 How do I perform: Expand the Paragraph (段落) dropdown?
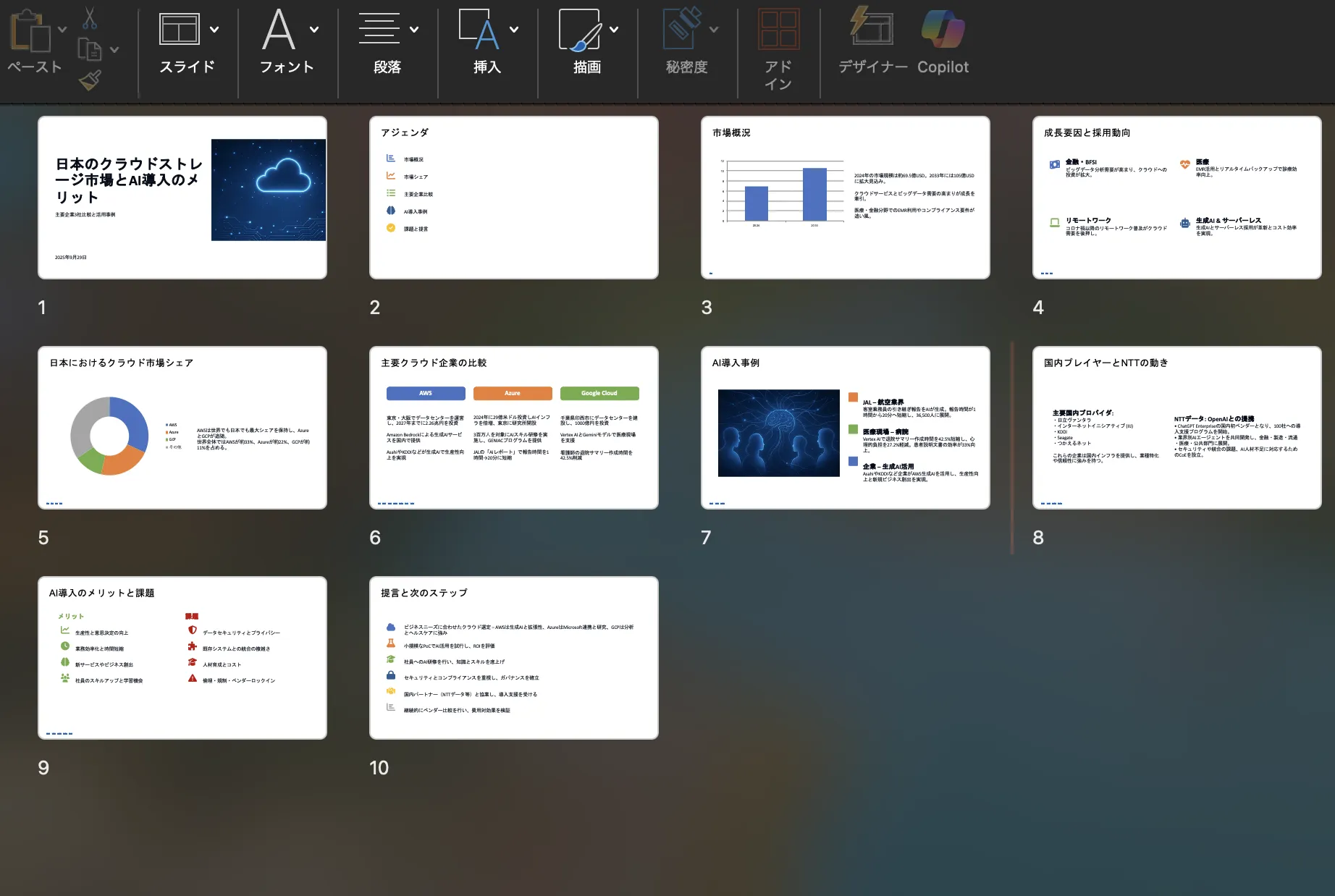[414, 30]
